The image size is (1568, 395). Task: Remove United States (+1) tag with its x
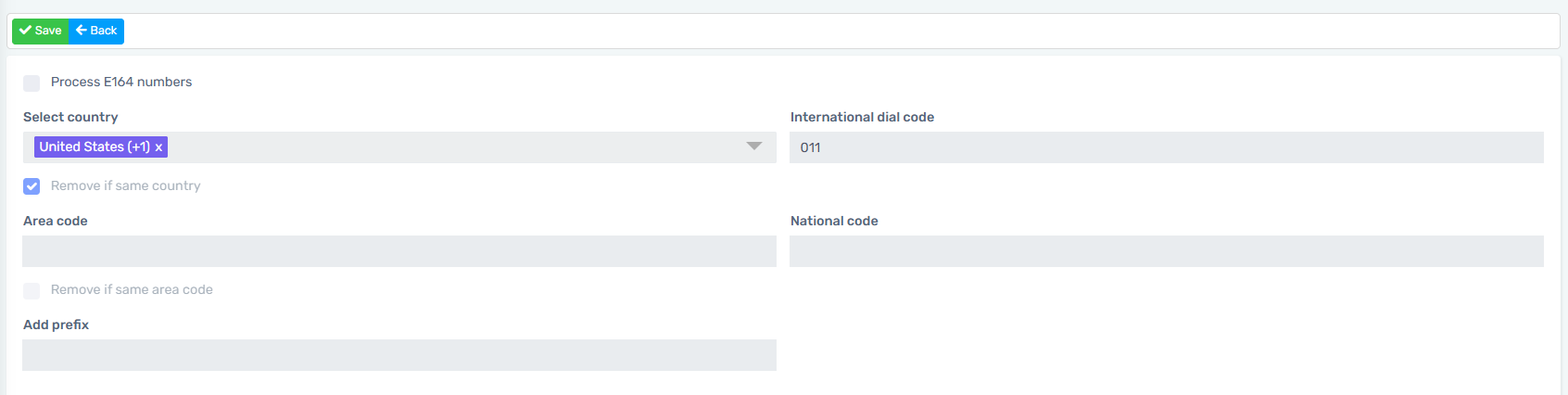[x=158, y=147]
